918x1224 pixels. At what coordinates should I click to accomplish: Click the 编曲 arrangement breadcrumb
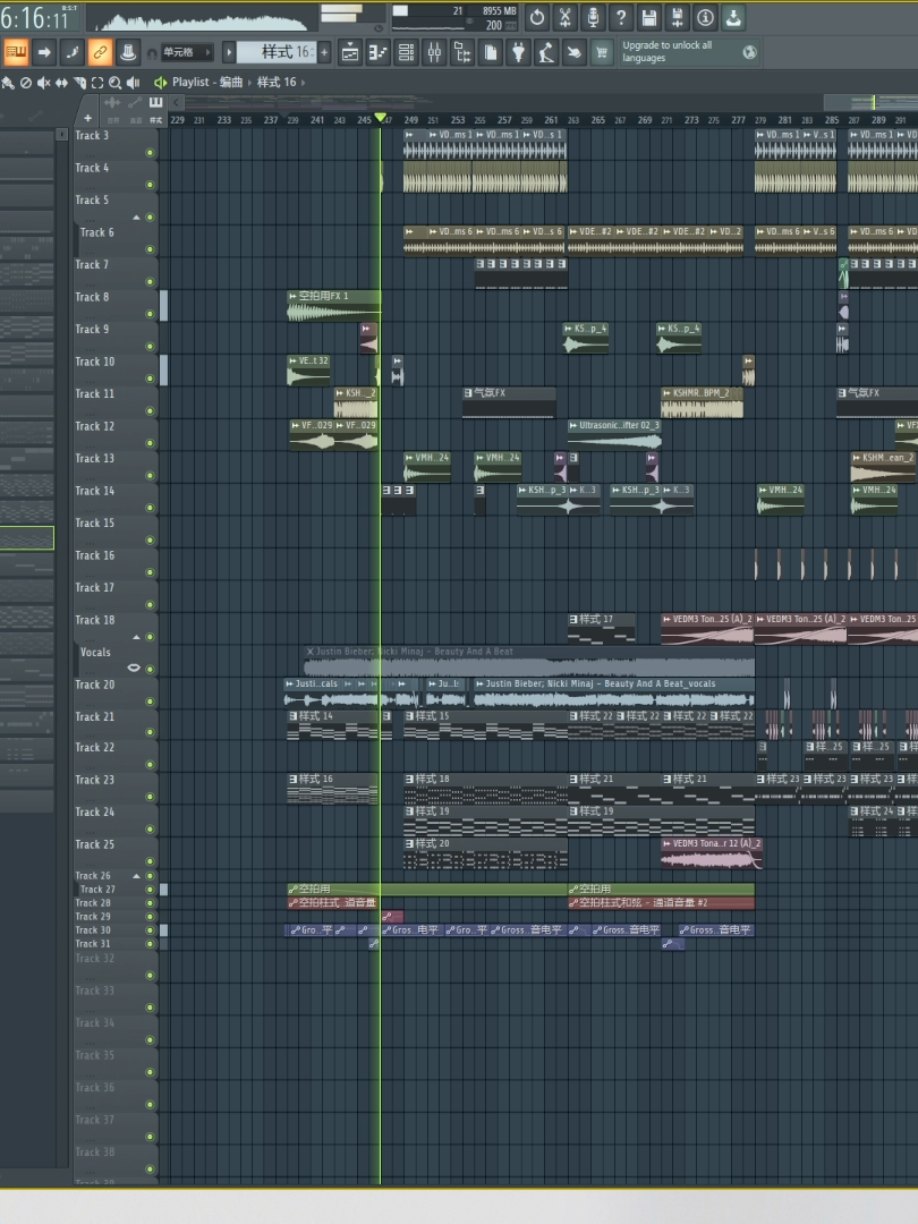[x=231, y=82]
